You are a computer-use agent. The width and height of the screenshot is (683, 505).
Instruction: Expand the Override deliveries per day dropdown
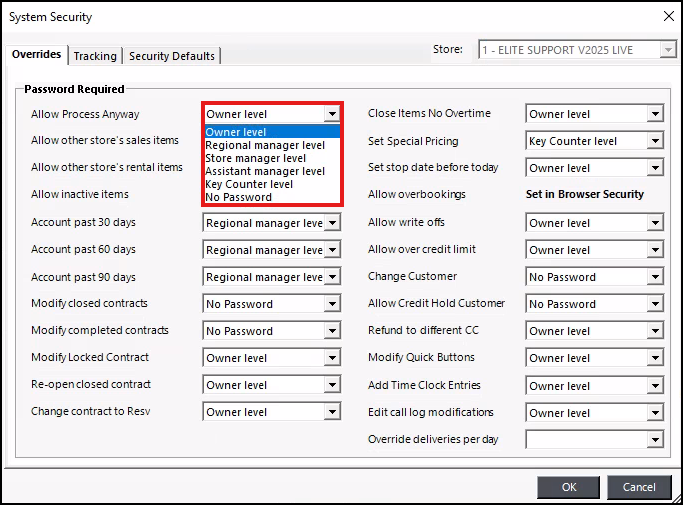point(655,439)
